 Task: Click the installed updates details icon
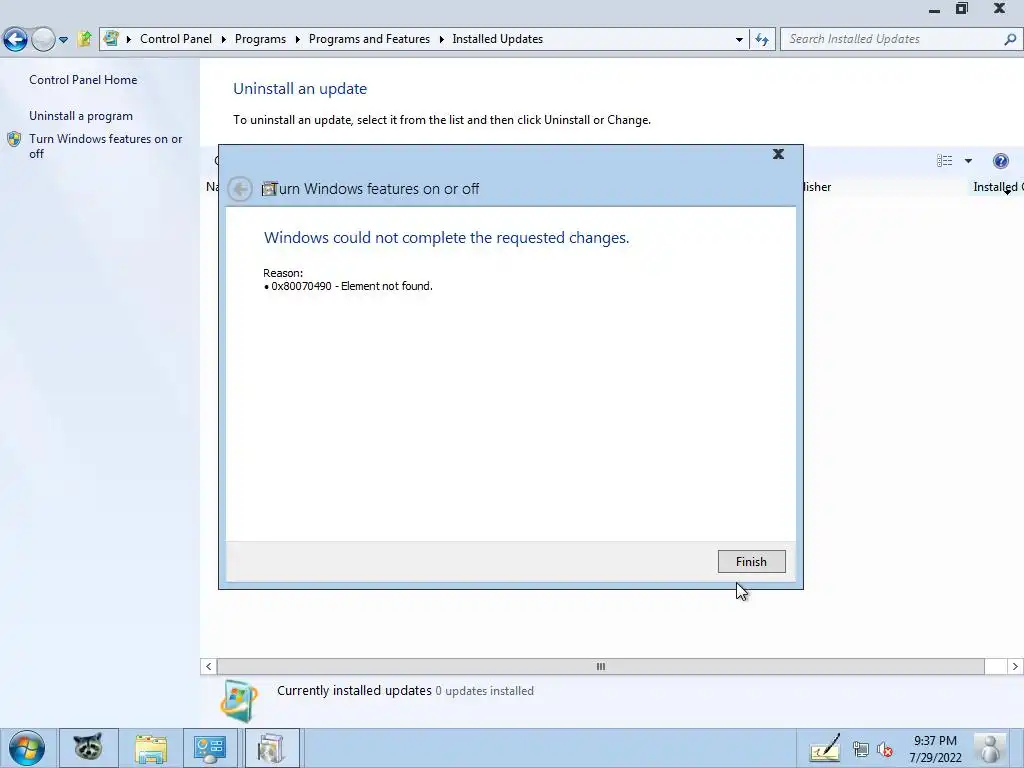pyautogui.click(x=238, y=701)
